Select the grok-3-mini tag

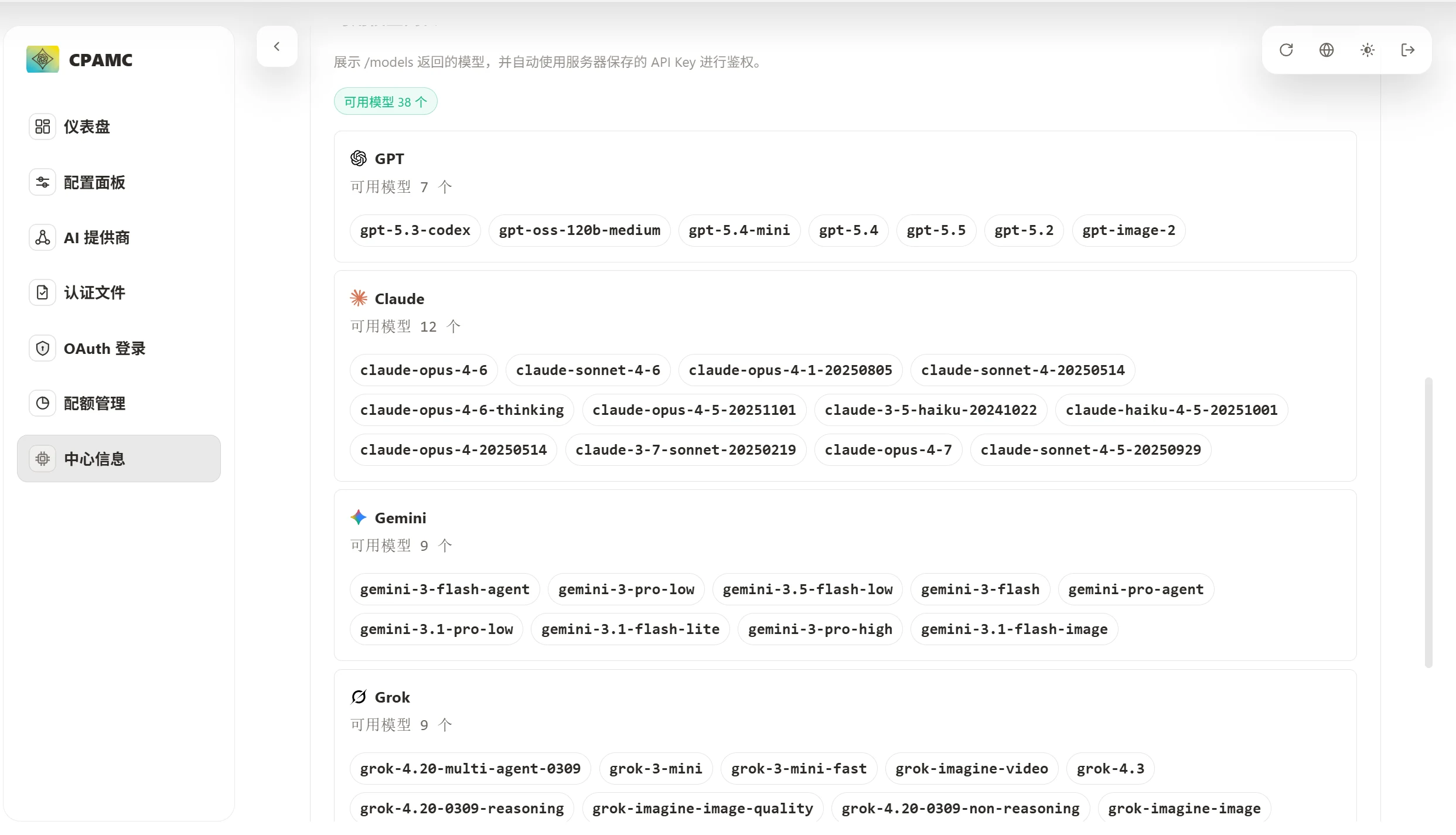tap(656, 768)
